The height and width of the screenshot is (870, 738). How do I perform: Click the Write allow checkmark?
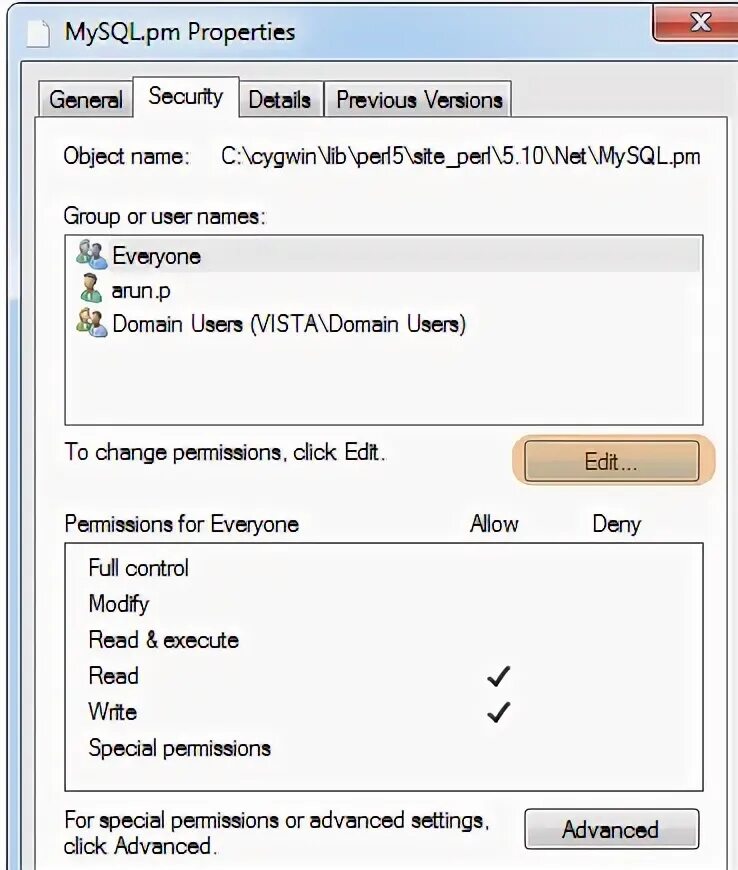click(x=498, y=712)
